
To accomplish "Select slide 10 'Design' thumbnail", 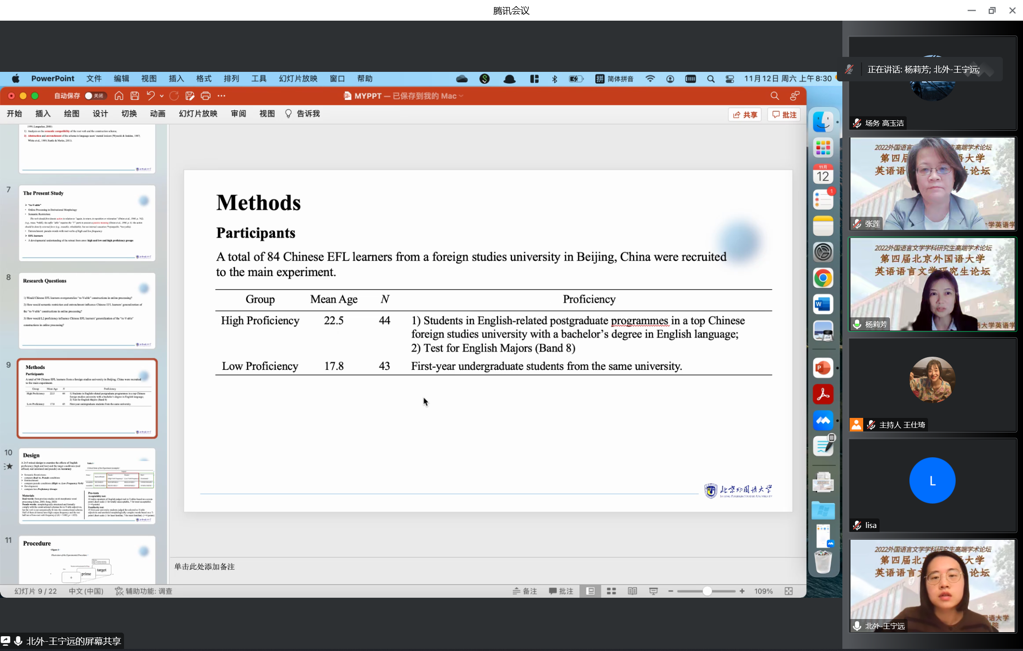I will [x=87, y=486].
